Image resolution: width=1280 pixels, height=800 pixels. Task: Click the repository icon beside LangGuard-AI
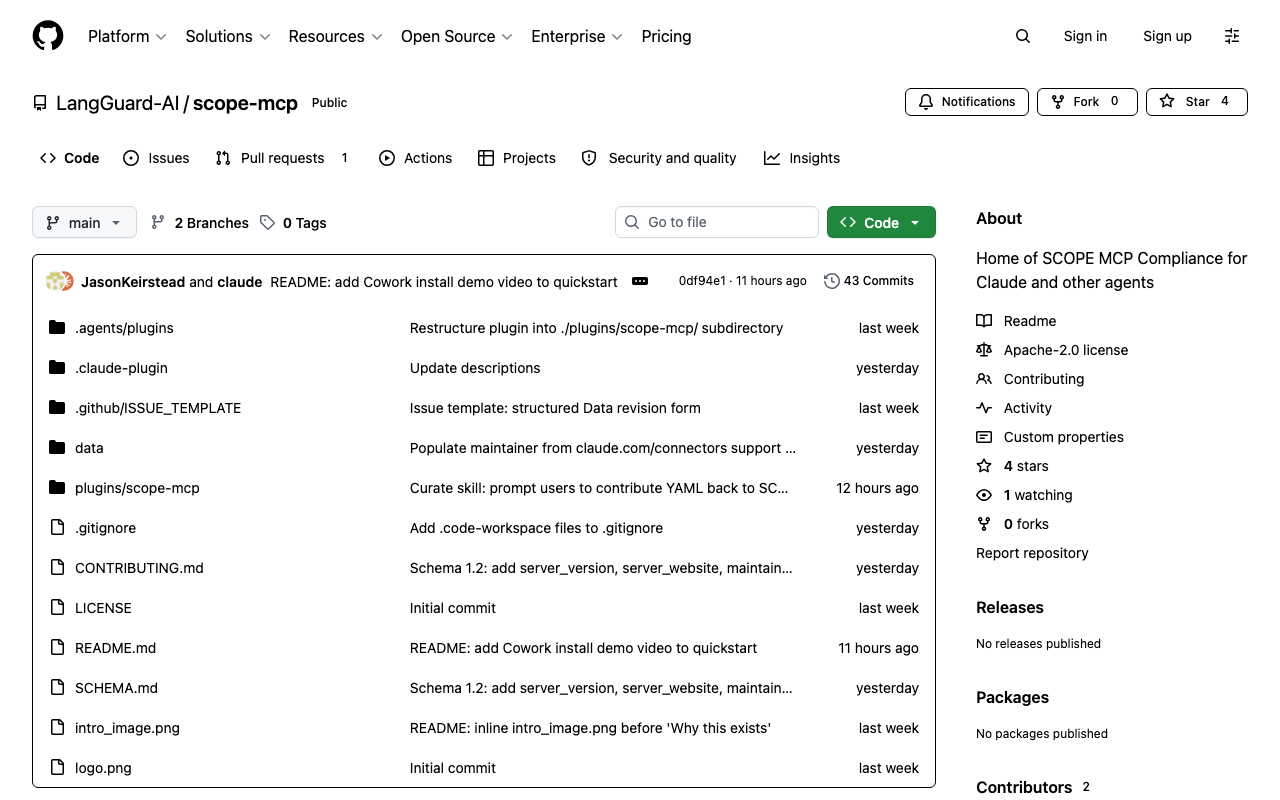coord(40,103)
